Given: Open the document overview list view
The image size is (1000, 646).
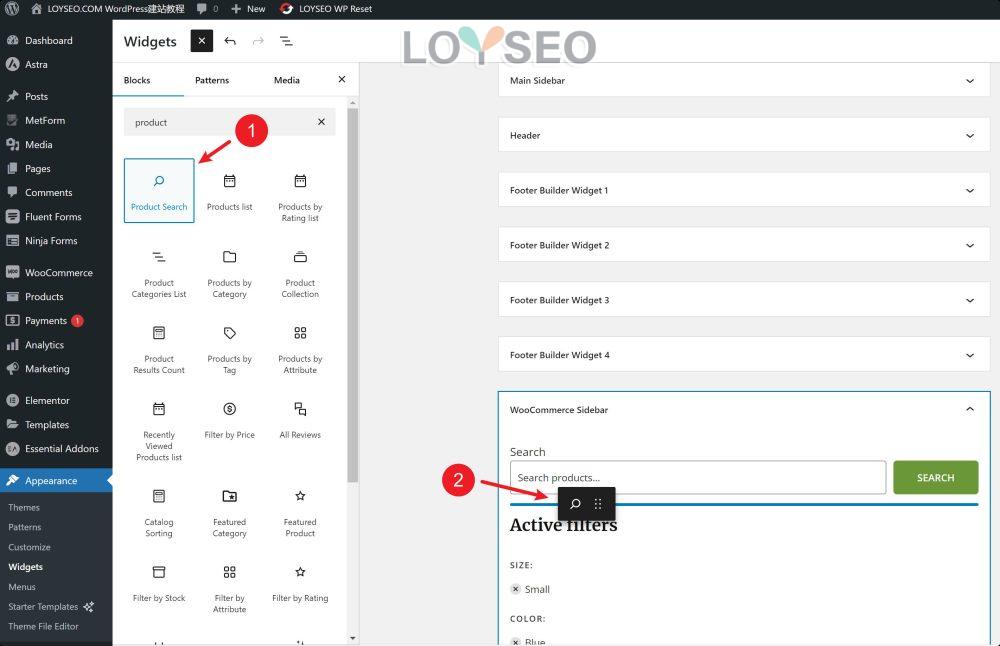Looking at the screenshot, I should click(286, 41).
